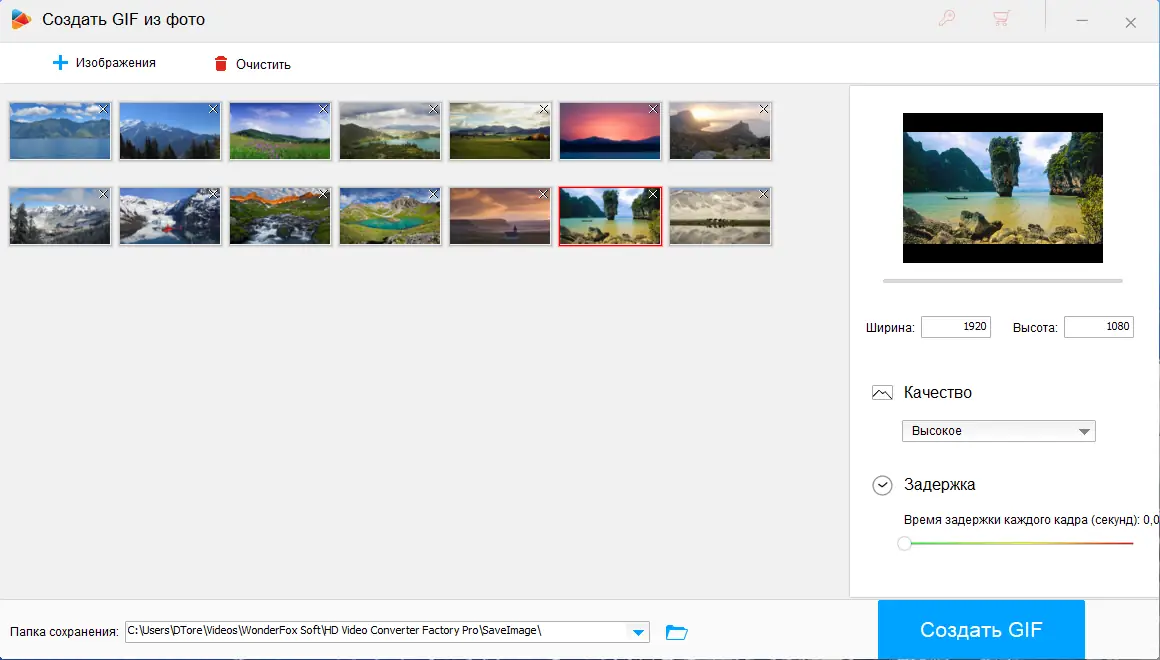1160x660 pixels.
Task: Open the shopping cart purchase icon
Action: 1002,18
